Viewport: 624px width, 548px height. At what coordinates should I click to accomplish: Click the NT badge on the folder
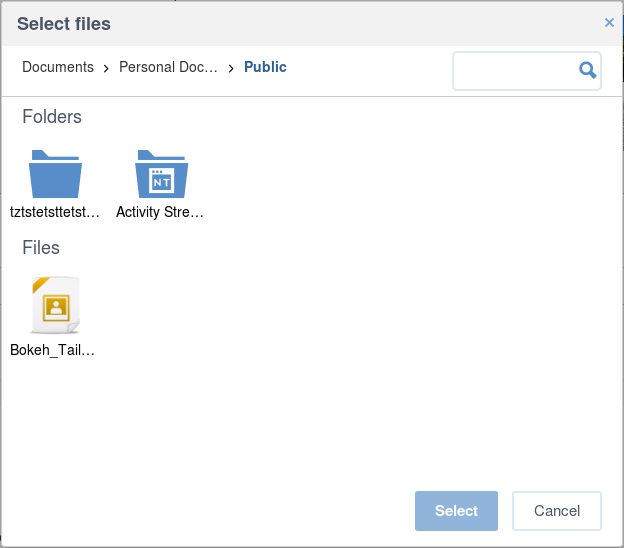pos(162,181)
